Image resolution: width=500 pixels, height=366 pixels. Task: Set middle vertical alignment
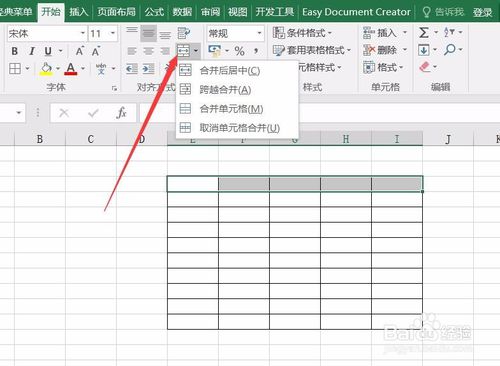pos(148,33)
